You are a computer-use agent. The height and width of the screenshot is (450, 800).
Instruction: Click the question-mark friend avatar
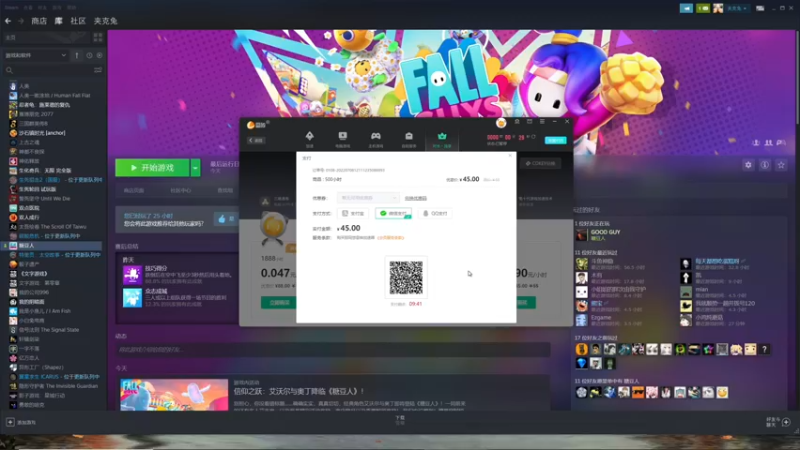pyautogui.click(x=764, y=349)
